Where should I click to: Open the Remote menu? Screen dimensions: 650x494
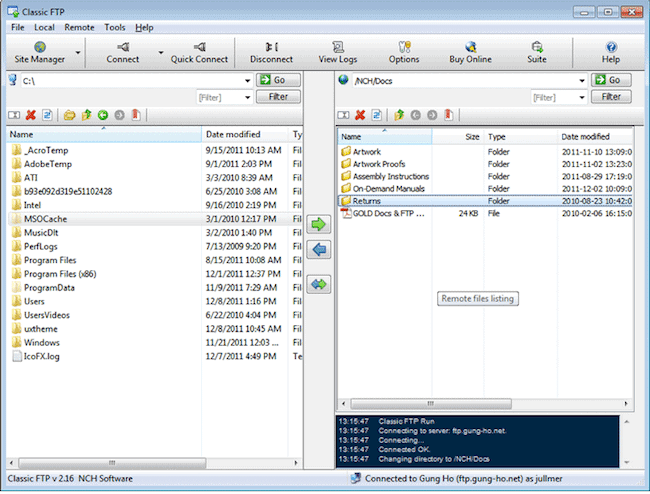79,27
